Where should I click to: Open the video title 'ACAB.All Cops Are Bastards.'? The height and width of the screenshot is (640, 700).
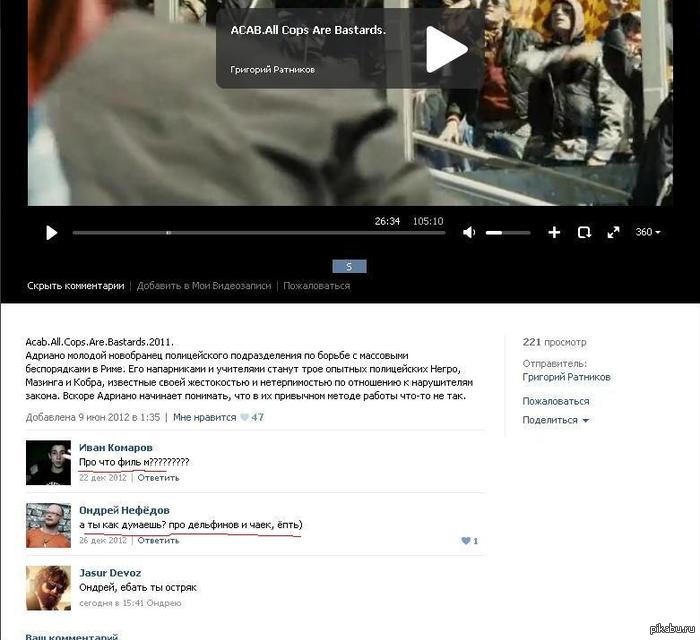point(308,30)
